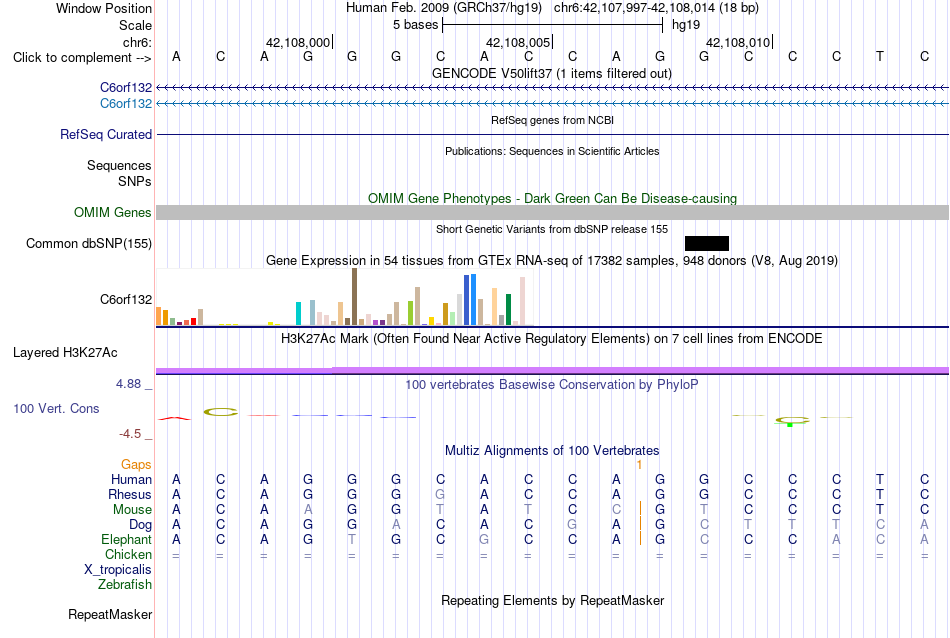
Task: Click the tallest brown GTEx expression bar
Action: [x=354, y=297]
